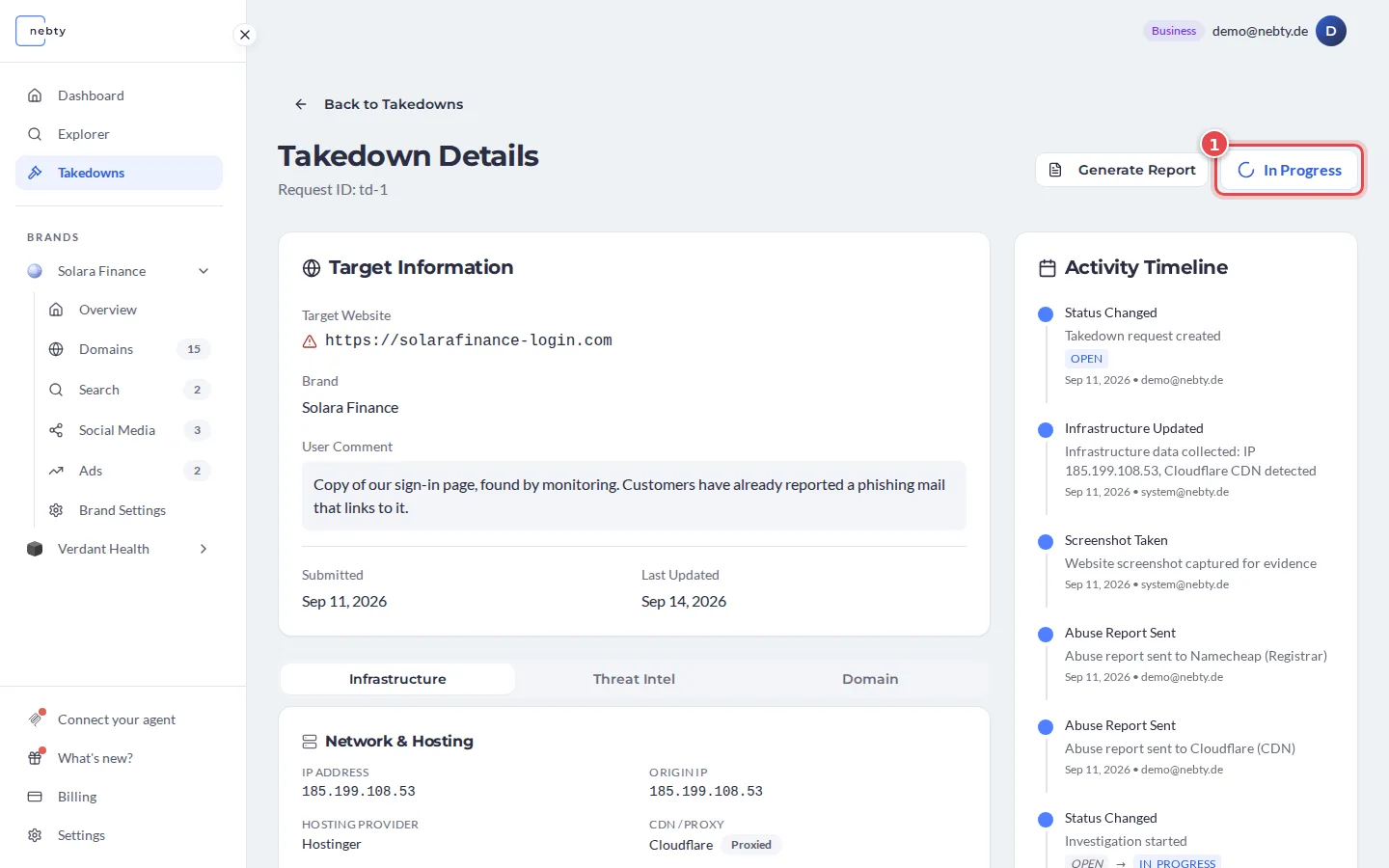Click Generate Report button
The image size is (1389, 868).
pyautogui.click(x=1122, y=170)
